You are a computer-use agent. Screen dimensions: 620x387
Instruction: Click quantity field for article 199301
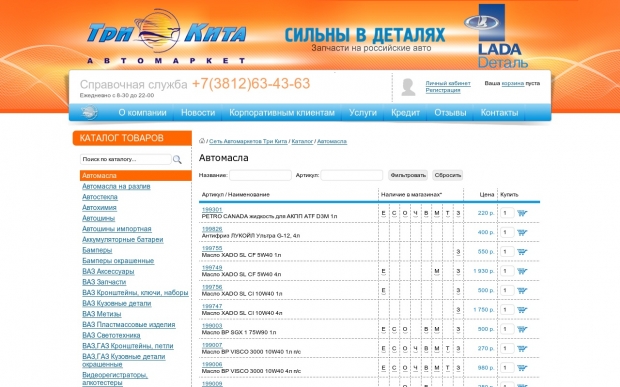point(507,213)
